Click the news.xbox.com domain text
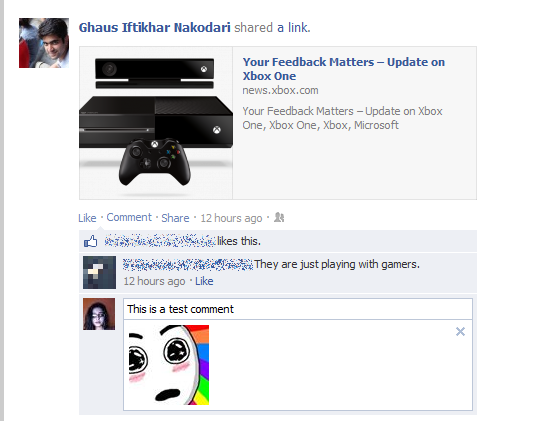This screenshot has width=548, height=421. tap(280, 90)
